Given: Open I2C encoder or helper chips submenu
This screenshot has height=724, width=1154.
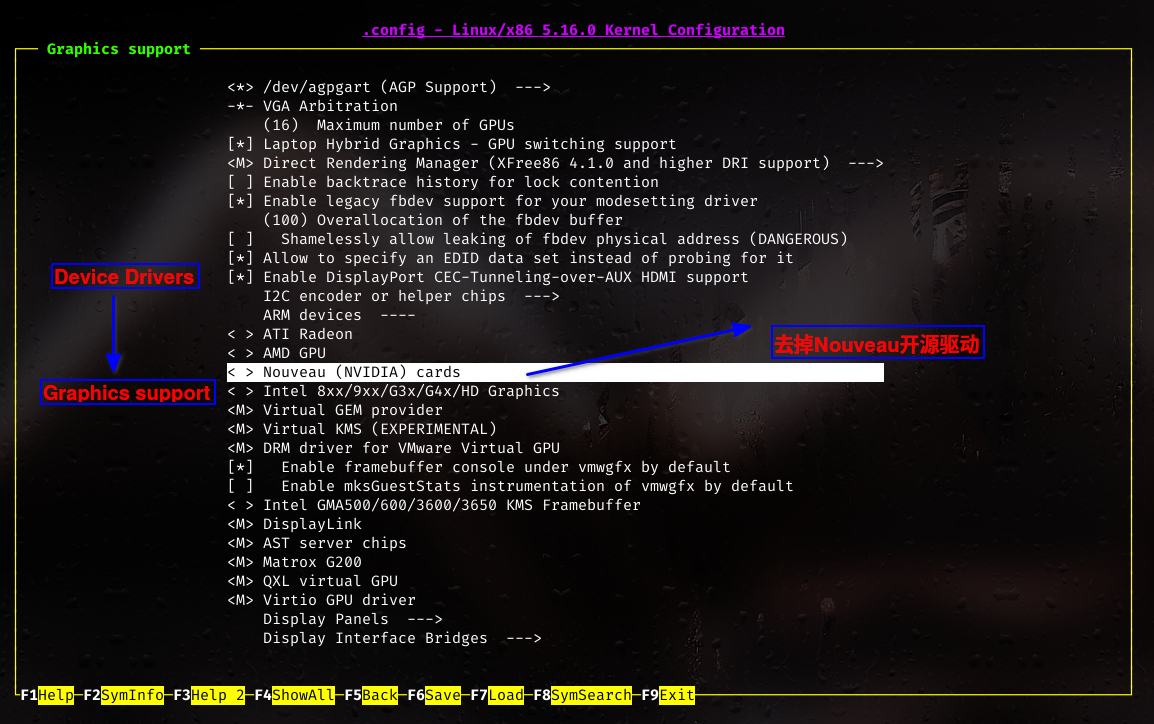Looking at the screenshot, I should pos(411,296).
